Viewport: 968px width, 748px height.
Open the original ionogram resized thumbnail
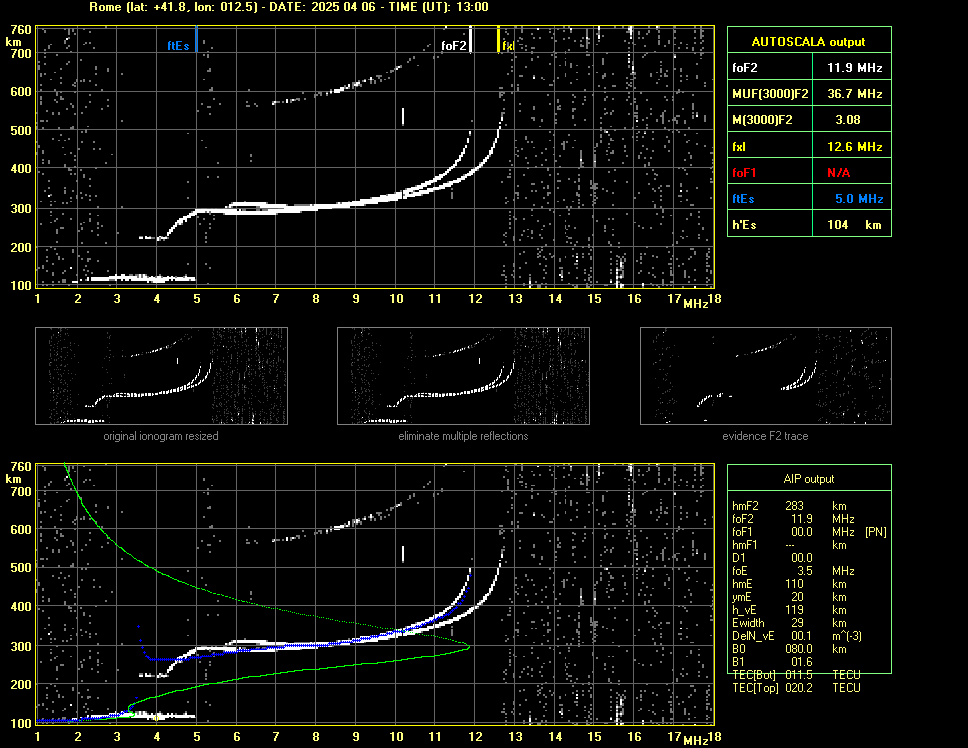(161, 376)
